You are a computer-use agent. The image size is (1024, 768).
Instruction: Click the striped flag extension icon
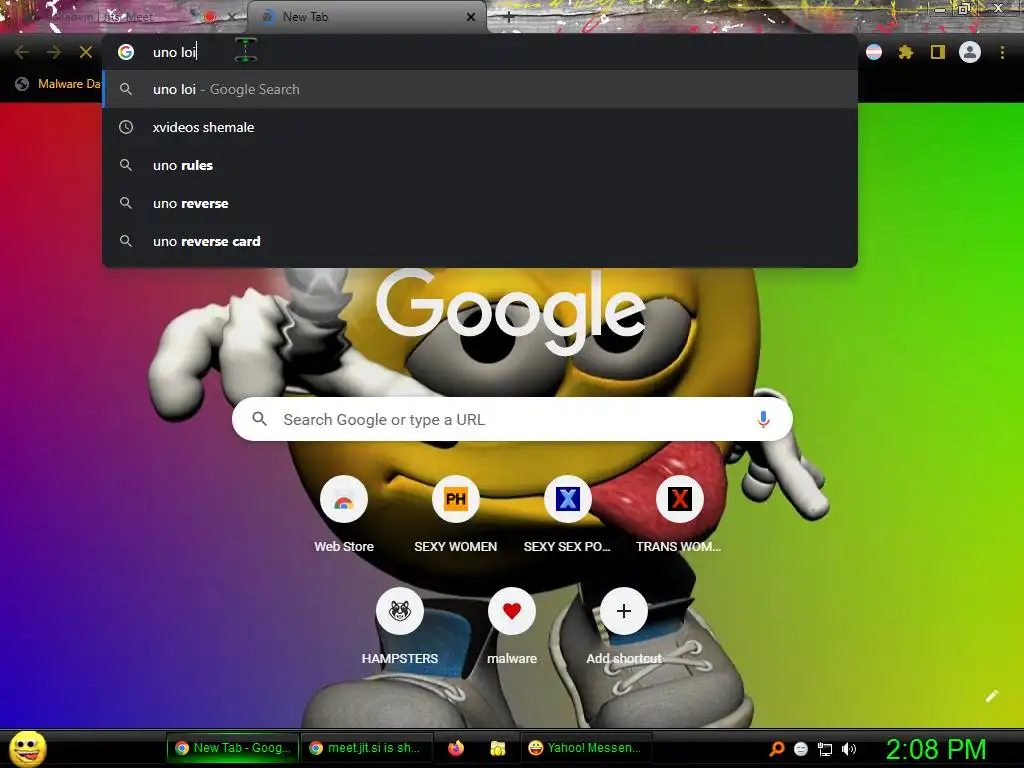[x=874, y=52]
